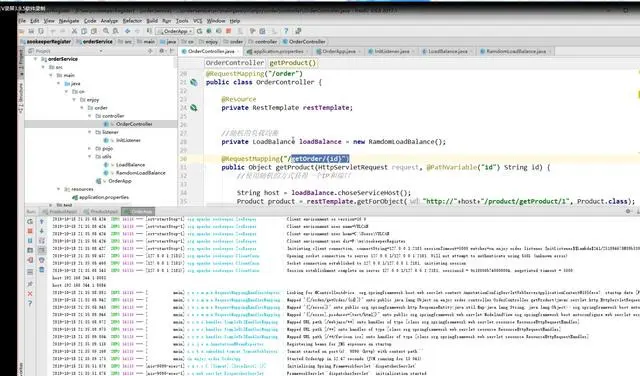Open the Navigate menu
Screen dimensions: 640x376
click(x=69, y=20)
